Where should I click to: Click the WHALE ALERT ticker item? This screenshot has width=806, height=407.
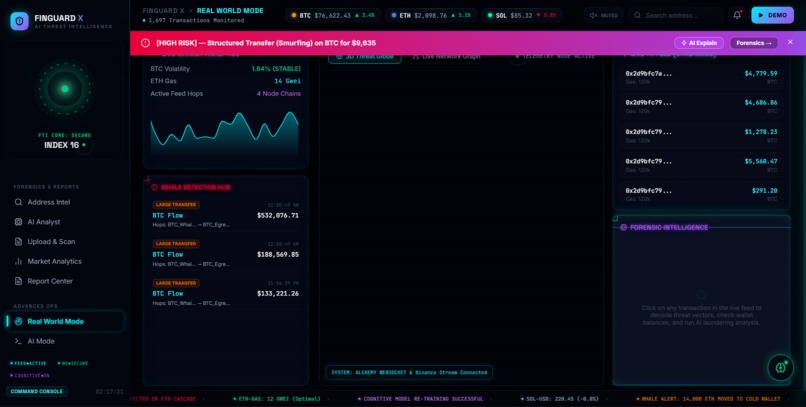tap(708, 399)
